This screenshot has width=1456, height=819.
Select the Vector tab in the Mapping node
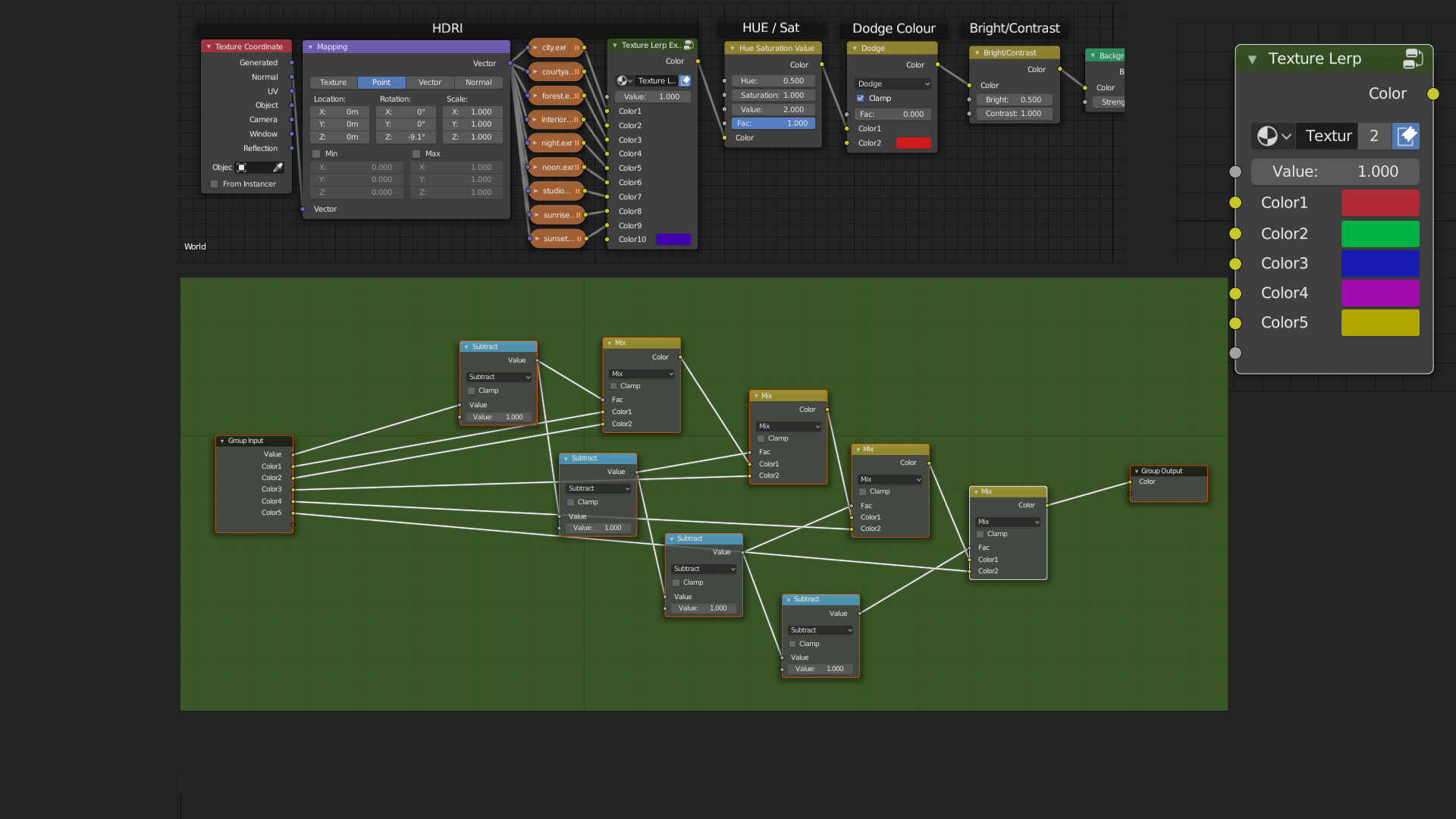pyautogui.click(x=430, y=83)
